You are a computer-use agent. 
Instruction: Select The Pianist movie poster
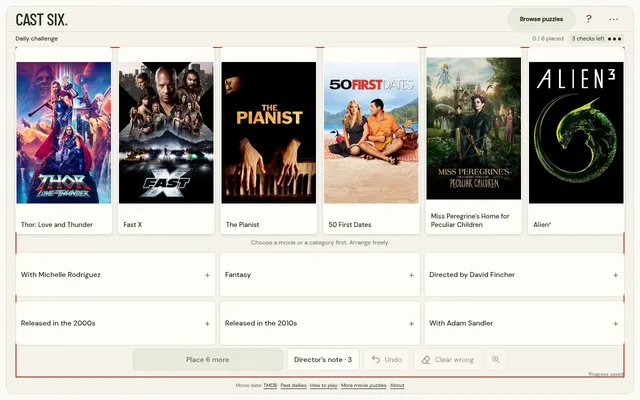click(x=269, y=133)
